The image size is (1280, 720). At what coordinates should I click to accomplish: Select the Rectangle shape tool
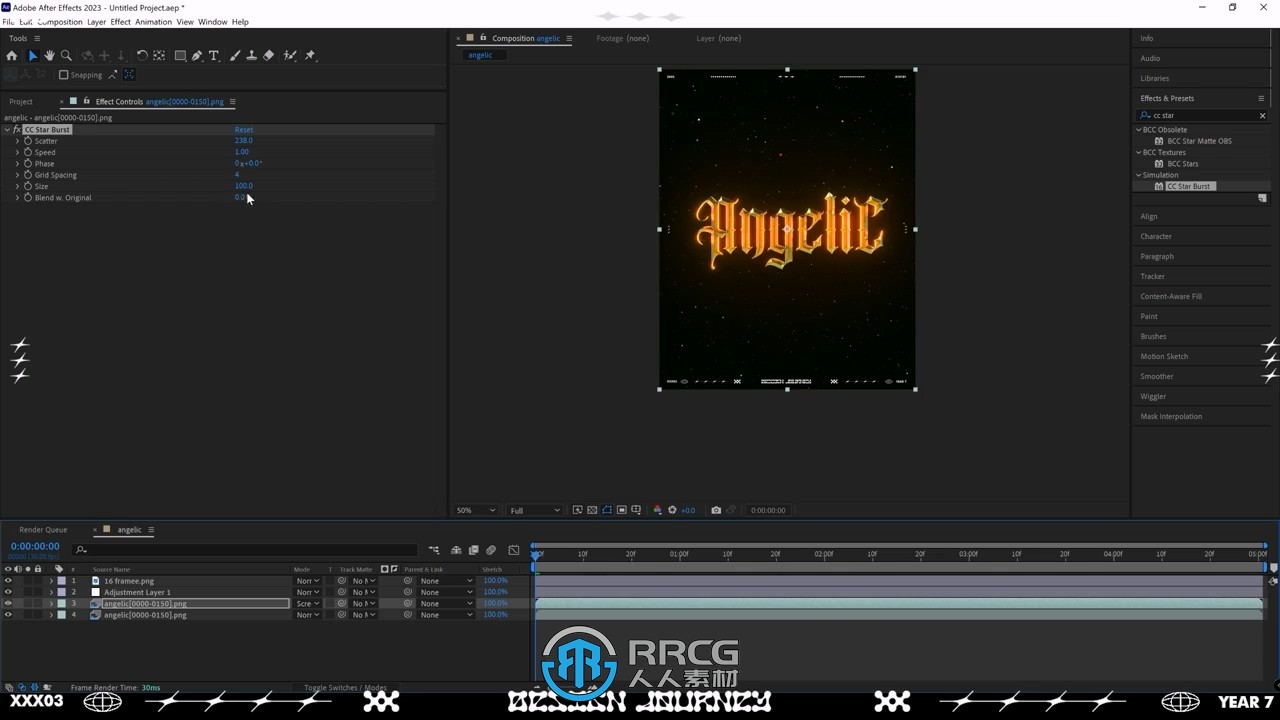(180, 56)
